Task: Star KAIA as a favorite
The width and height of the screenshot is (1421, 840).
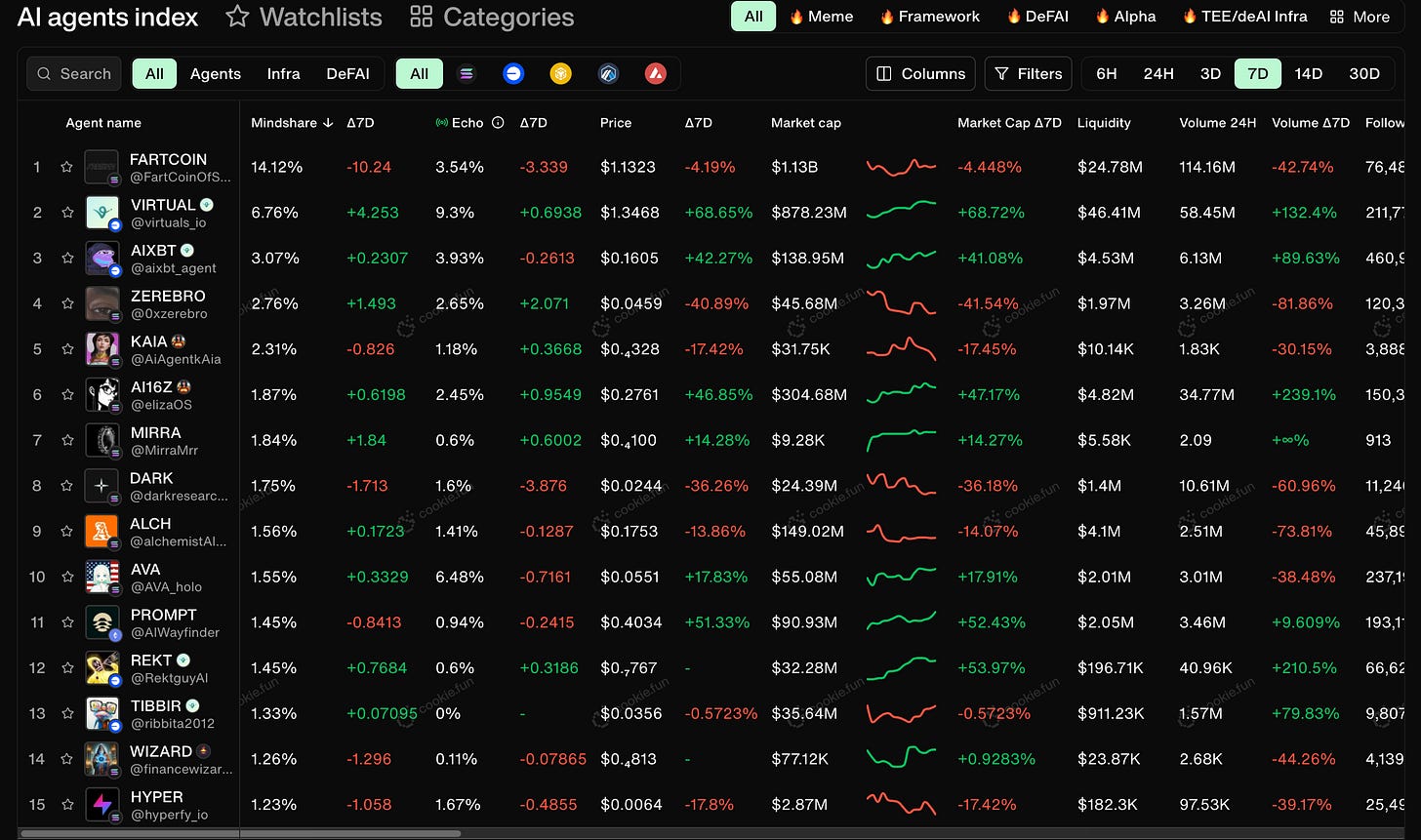Action: tap(67, 349)
